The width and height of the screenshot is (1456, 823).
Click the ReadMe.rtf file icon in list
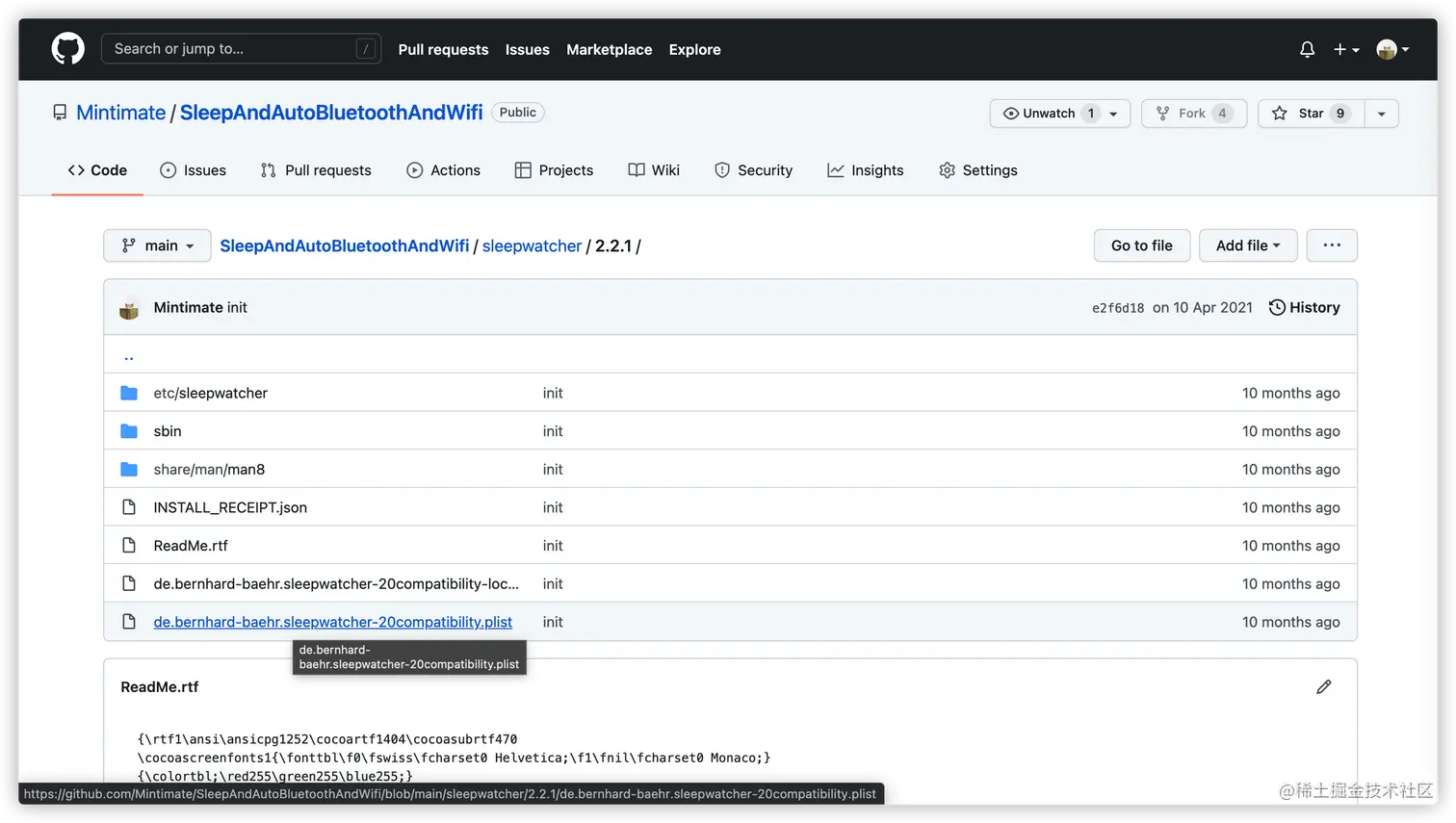click(129, 546)
